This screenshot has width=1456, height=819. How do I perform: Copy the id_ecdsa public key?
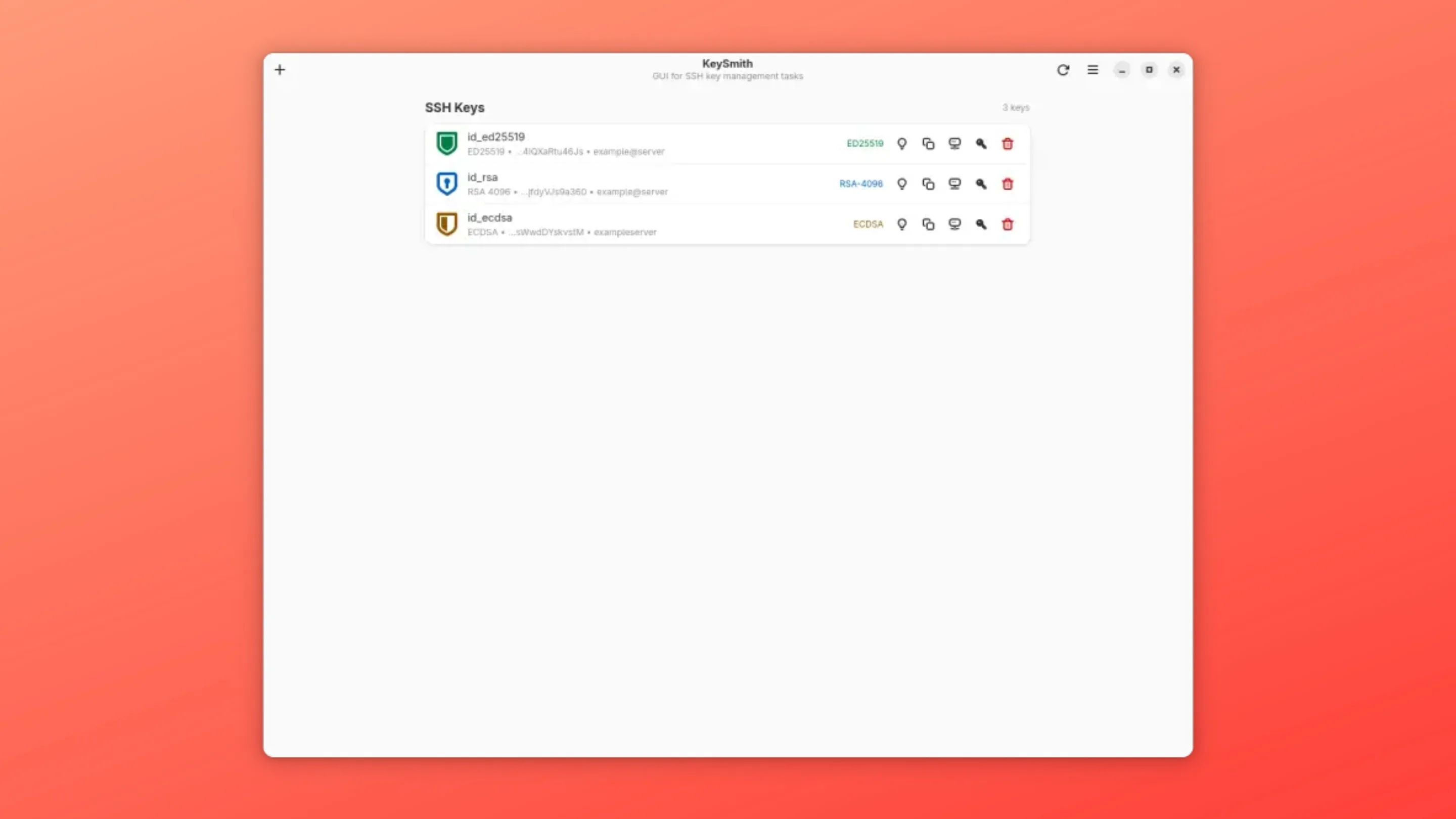928,224
